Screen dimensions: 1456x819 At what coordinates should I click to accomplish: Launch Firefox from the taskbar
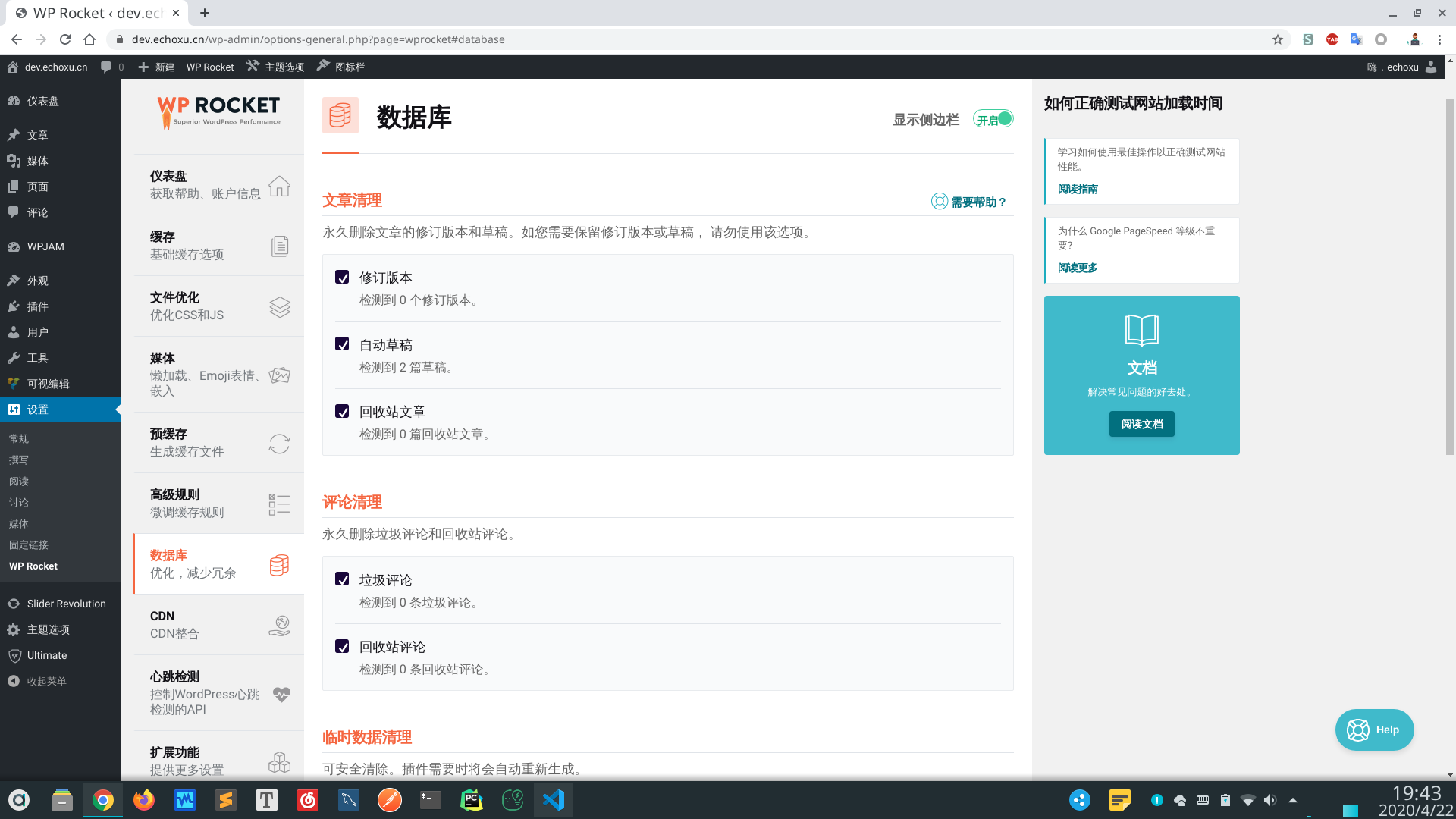(x=143, y=800)
